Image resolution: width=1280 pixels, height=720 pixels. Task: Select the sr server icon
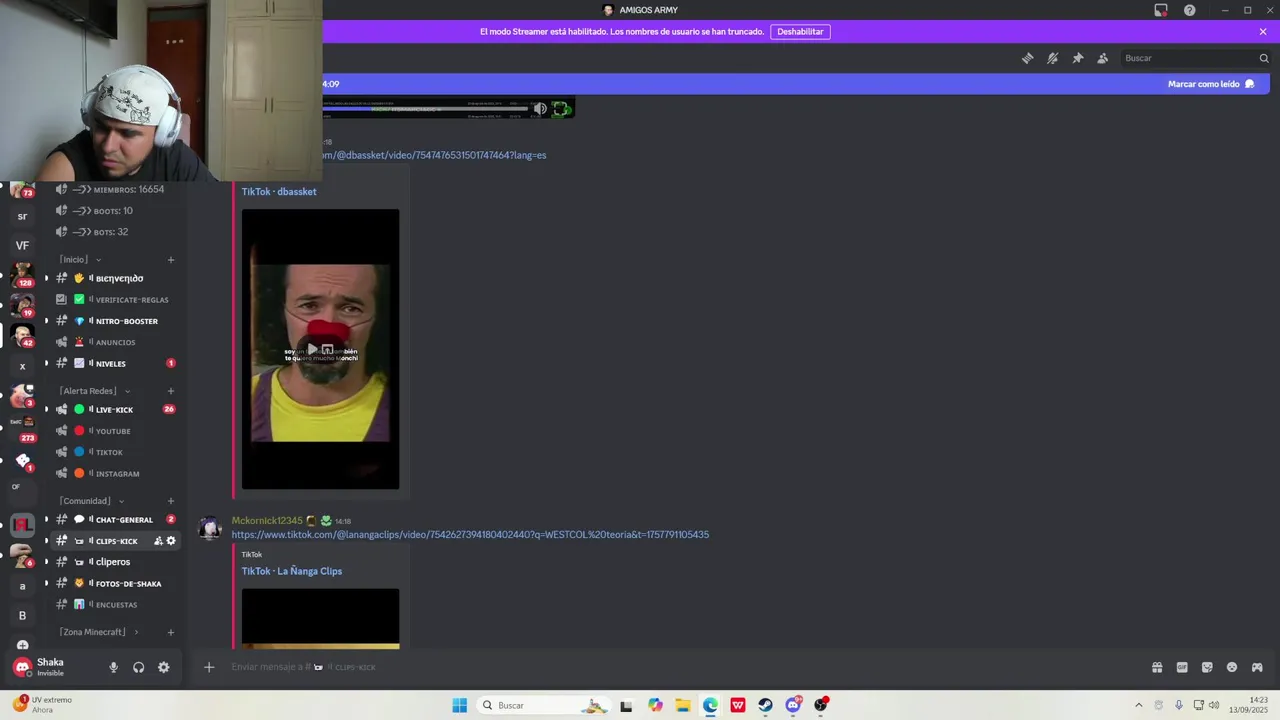coord(22,216)
